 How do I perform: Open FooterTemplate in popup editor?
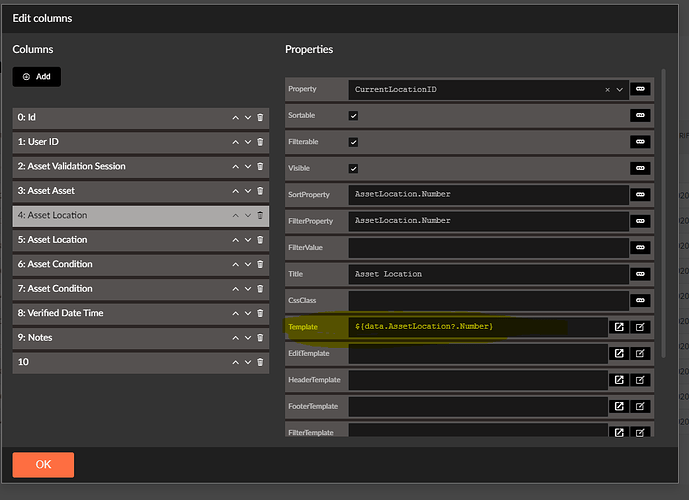click(x=619, y=406)
